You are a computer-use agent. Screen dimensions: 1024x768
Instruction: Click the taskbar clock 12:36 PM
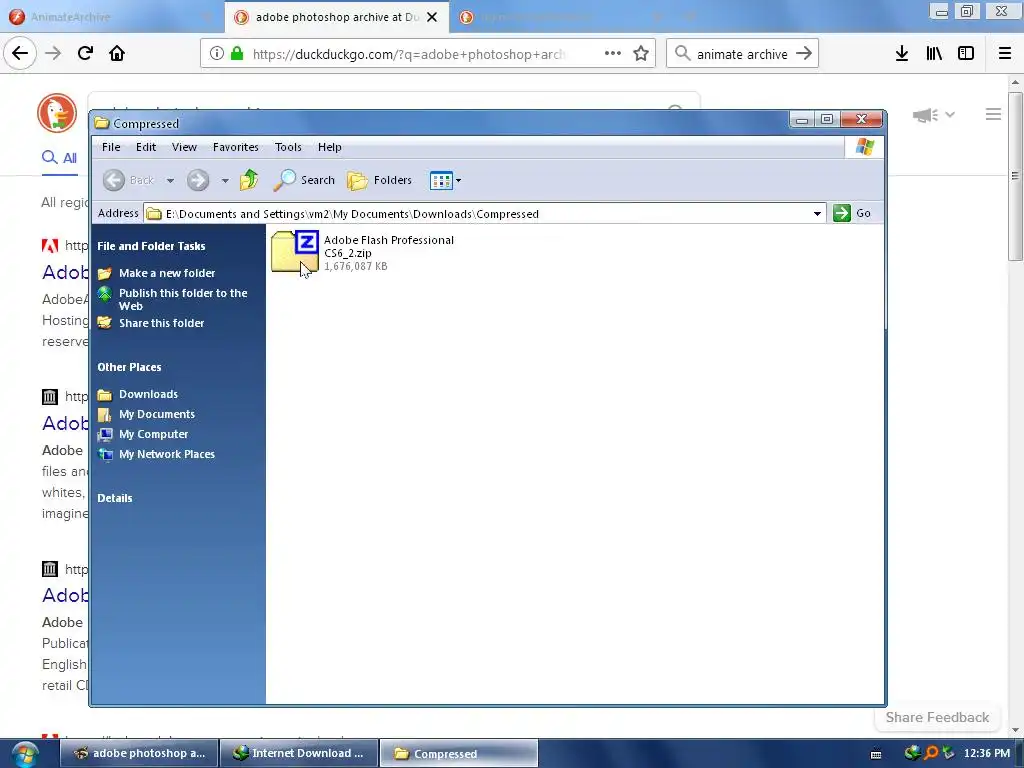pyautogui.click(x=987, y=754)
